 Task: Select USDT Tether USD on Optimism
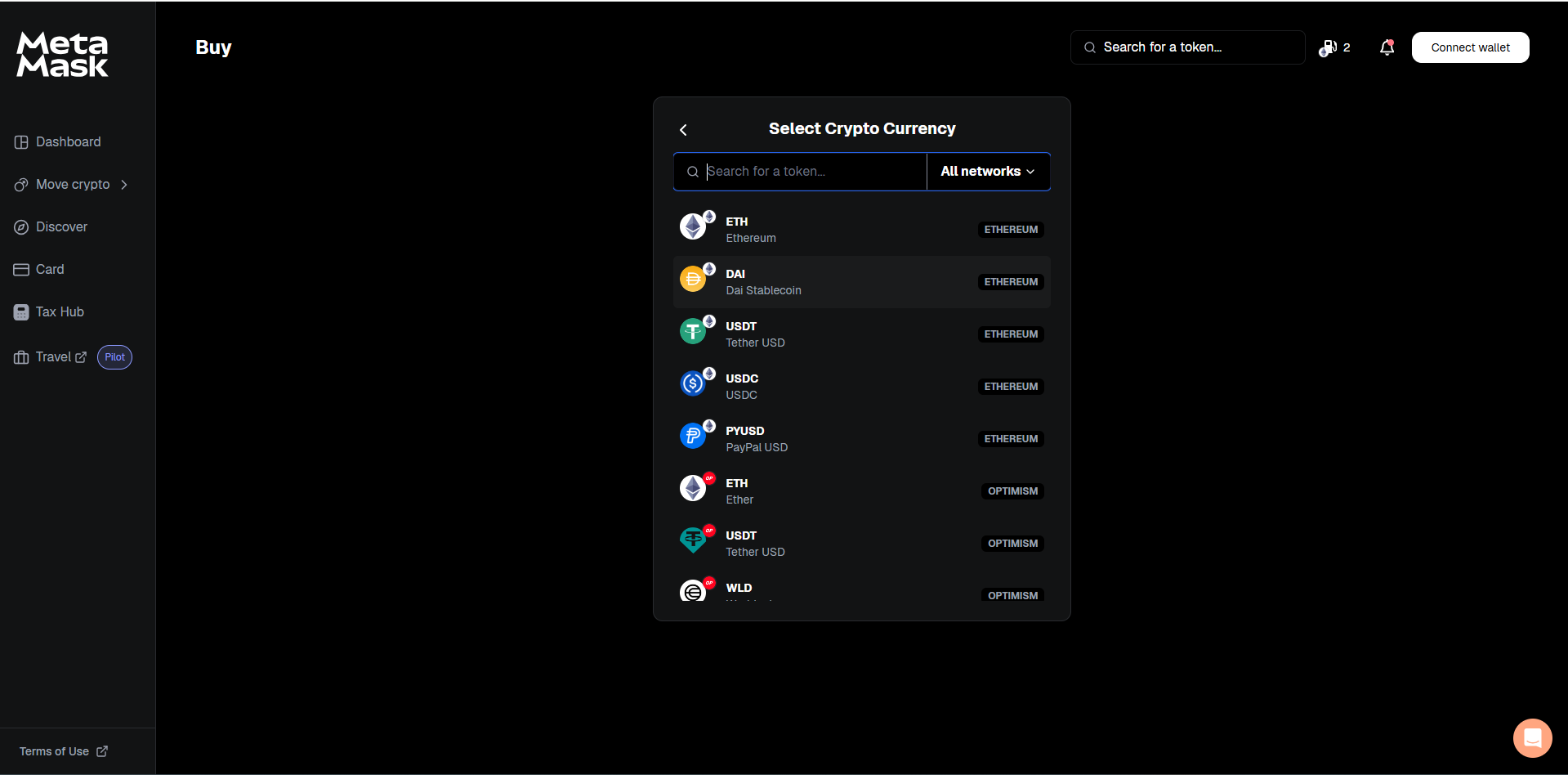pyautogui.click(x=861, y=543)
